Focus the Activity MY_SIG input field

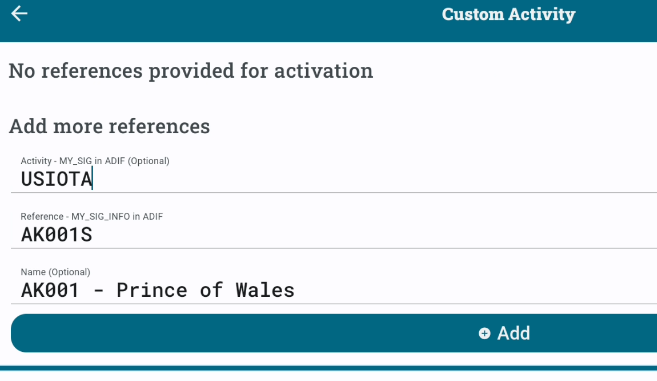(x=334, y=173)
